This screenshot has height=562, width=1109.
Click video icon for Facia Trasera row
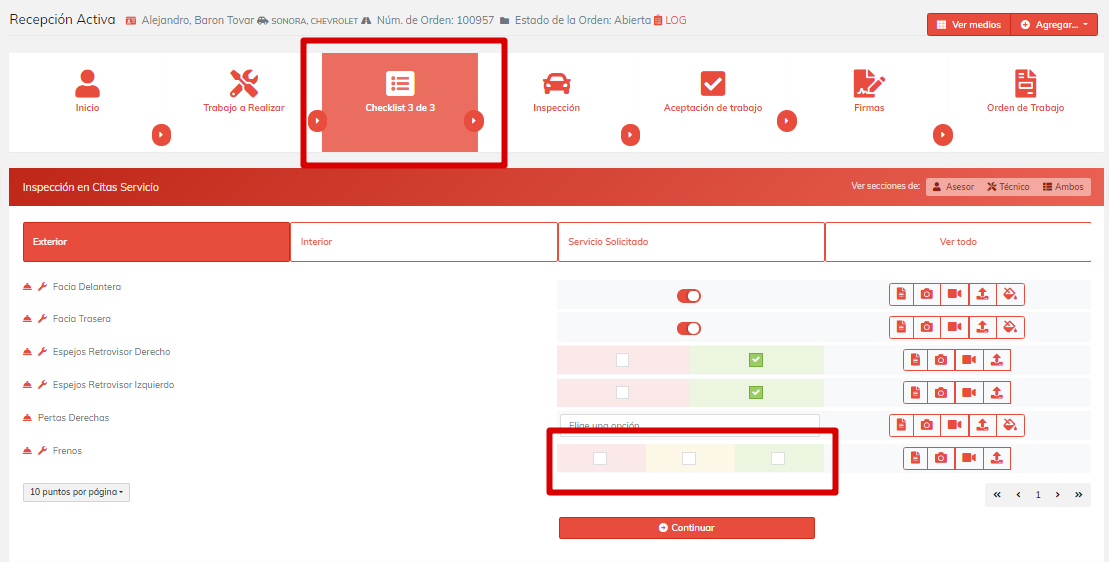955,327
